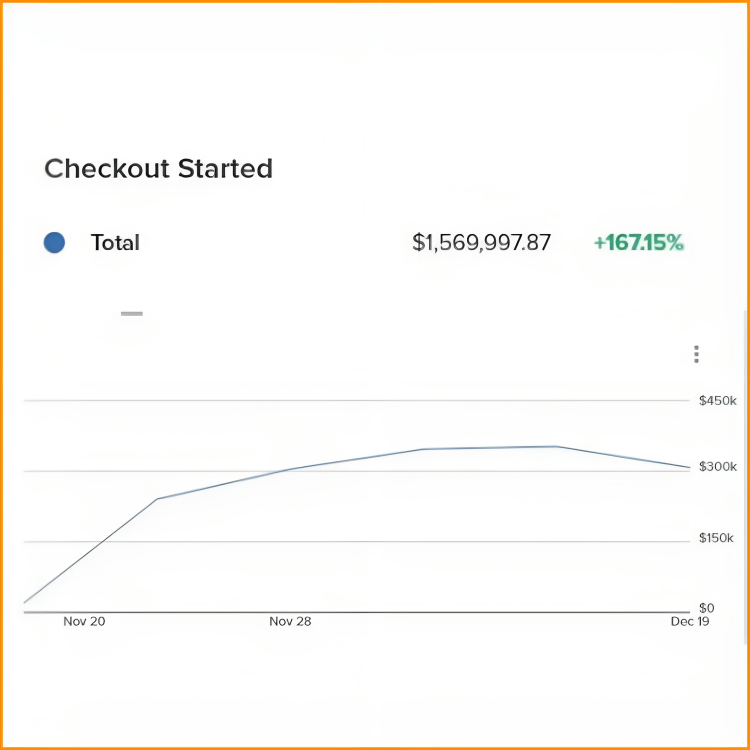This screenshot has height=750, width=750.
Task: Toggle the Total series legend label
Action: pos(115,242)
